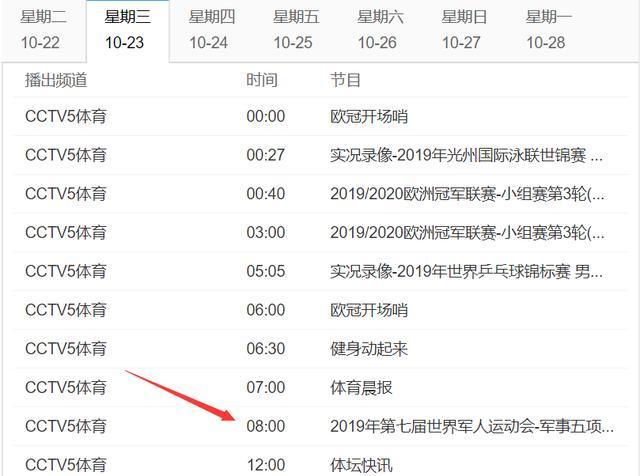Click CCTV5体育 in the 03:00 row
The width and height of the screenshot is (640, 476).
pos(66,233)
